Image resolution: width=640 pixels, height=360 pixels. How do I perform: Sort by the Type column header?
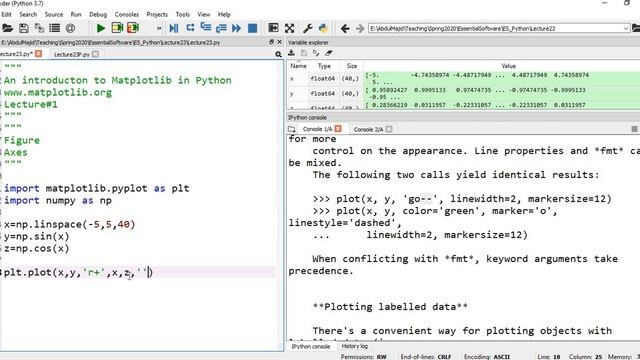324,66
